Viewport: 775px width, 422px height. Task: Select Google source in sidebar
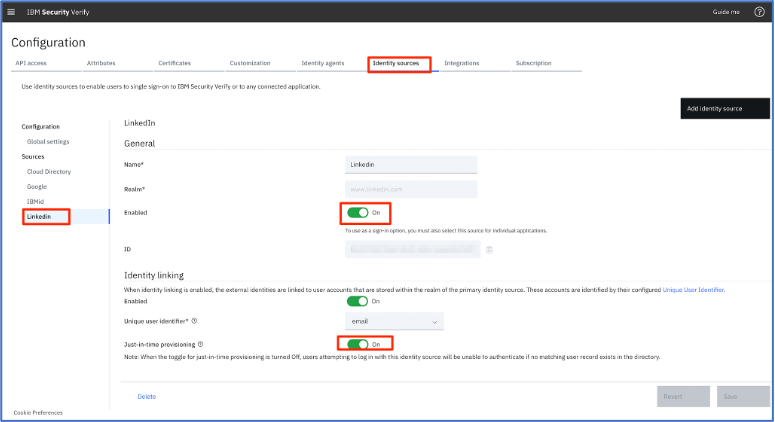[37, 187]
